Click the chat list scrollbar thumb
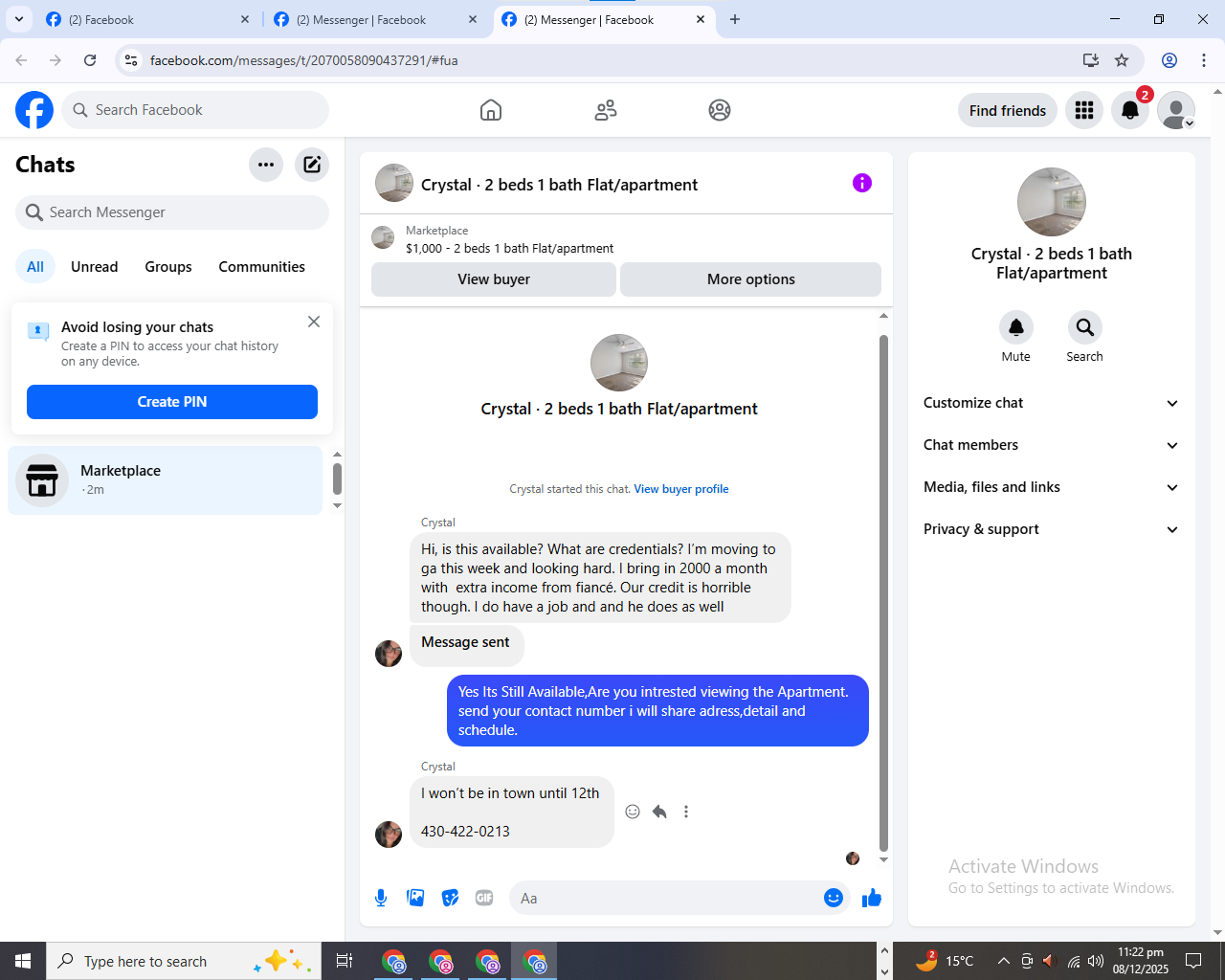The image size is (1225, 980). coord(337,479)
